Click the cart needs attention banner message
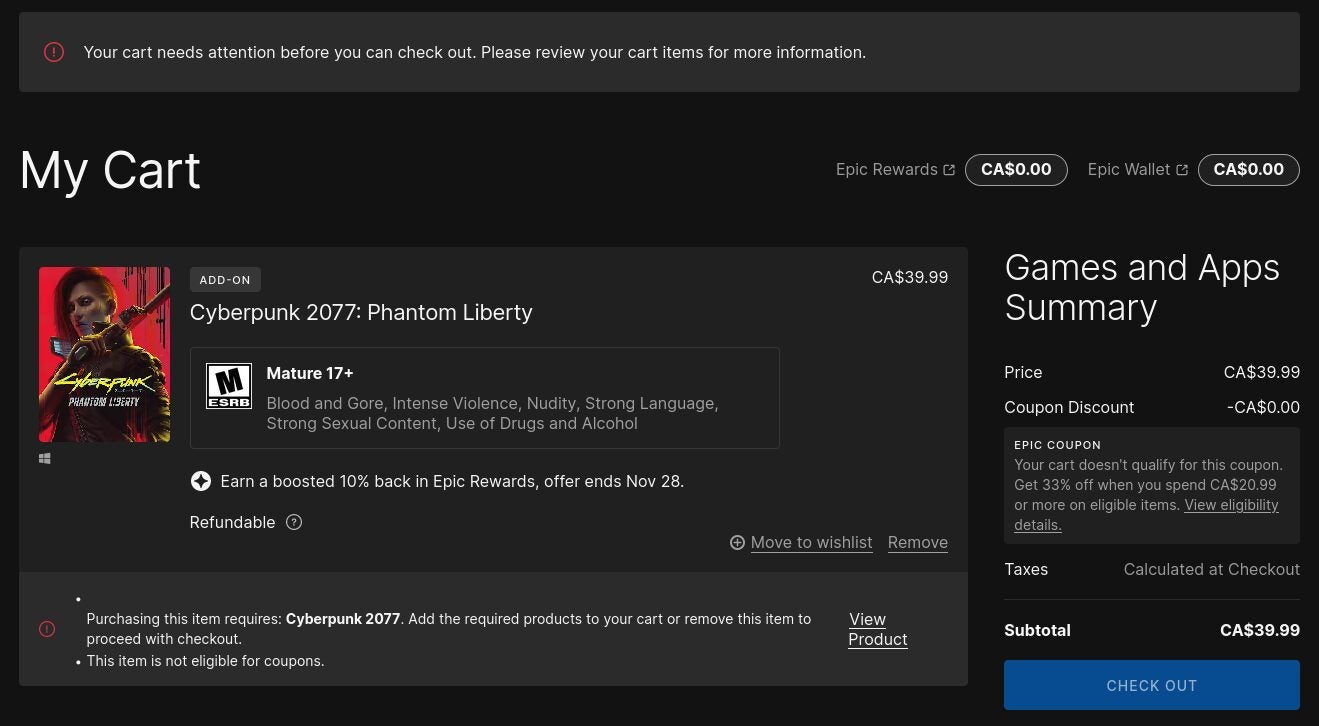1319x726 pixels. coord(475,52)
